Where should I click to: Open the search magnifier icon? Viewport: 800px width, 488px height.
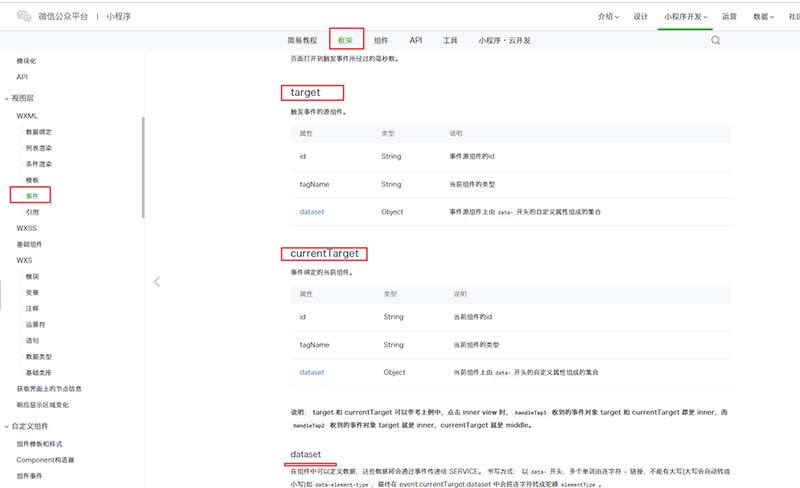[x=716, y=41]
